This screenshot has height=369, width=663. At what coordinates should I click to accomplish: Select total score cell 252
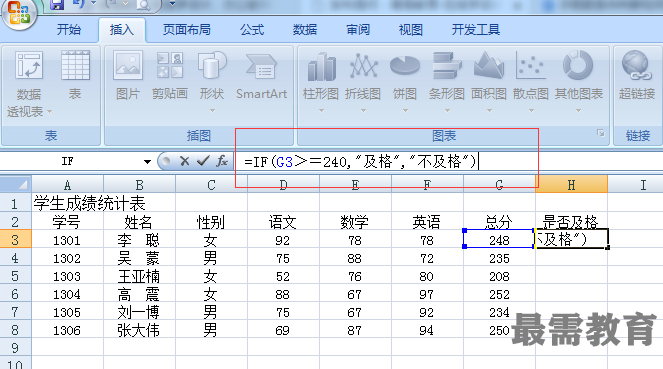point(499,294)
